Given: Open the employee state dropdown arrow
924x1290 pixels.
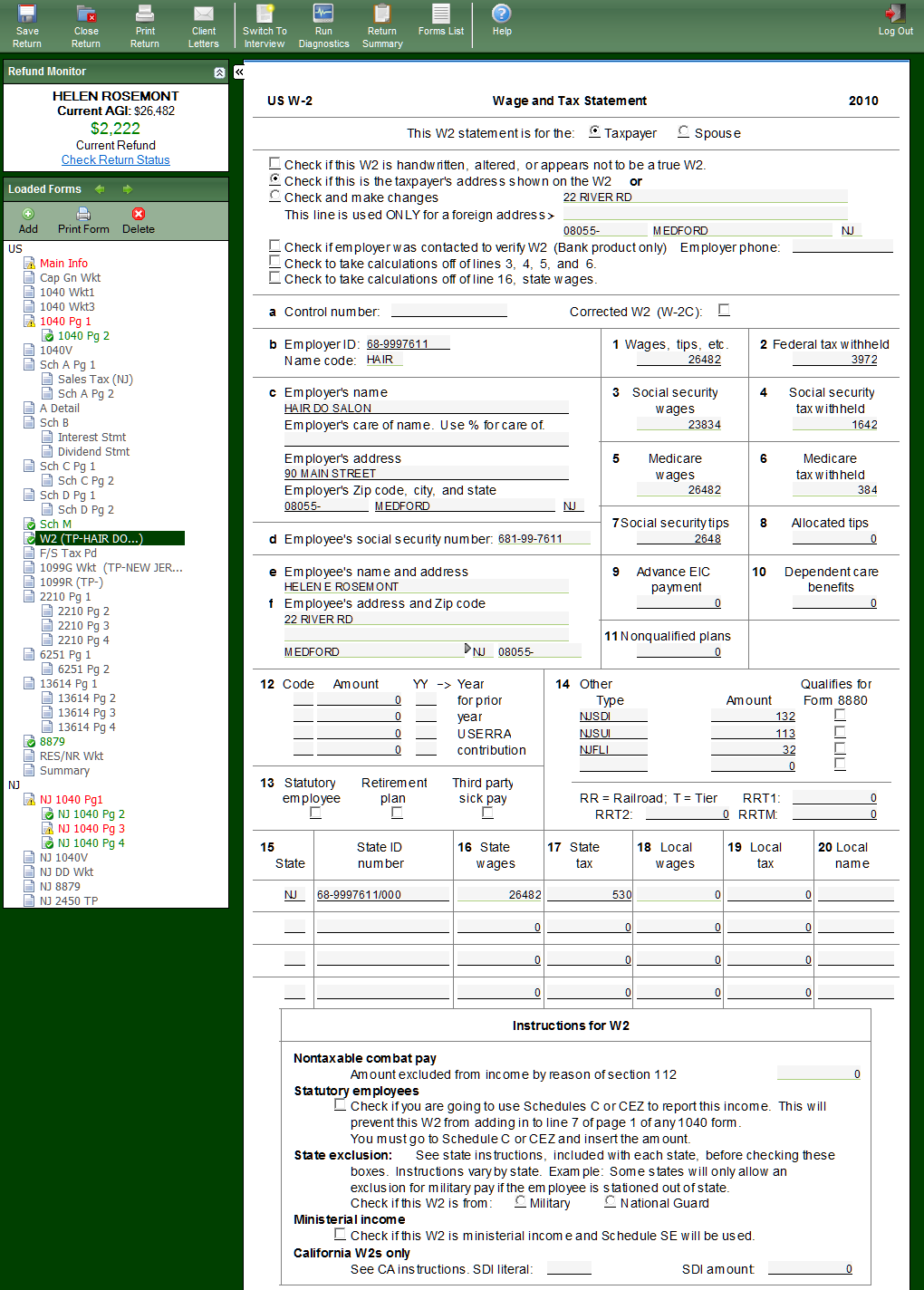Looking at the screenshot, I should pos(467,650).
